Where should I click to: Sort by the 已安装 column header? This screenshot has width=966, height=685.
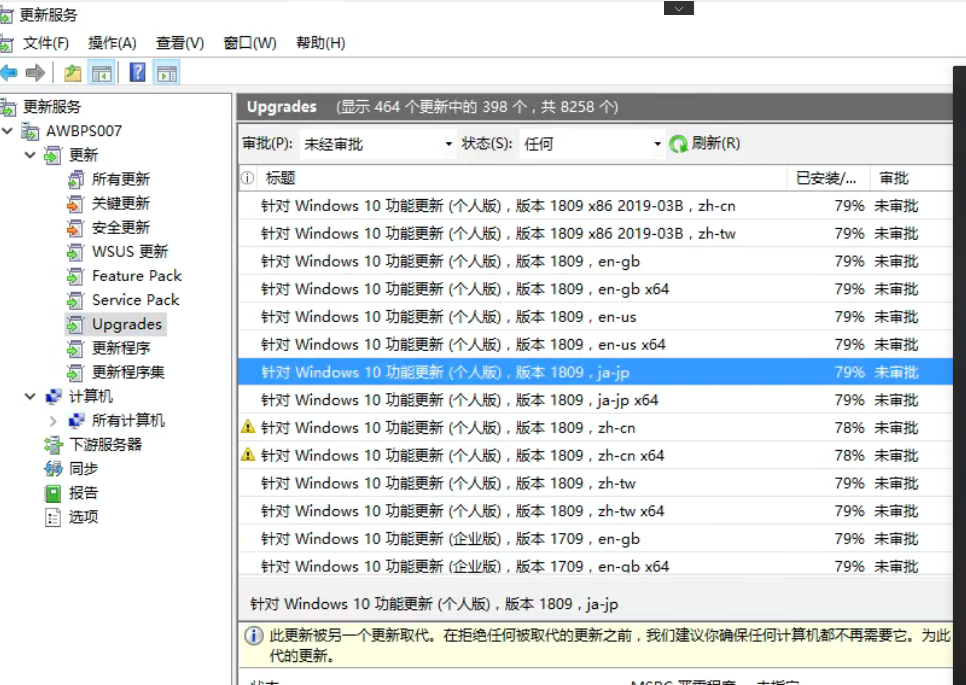point(827,179)
